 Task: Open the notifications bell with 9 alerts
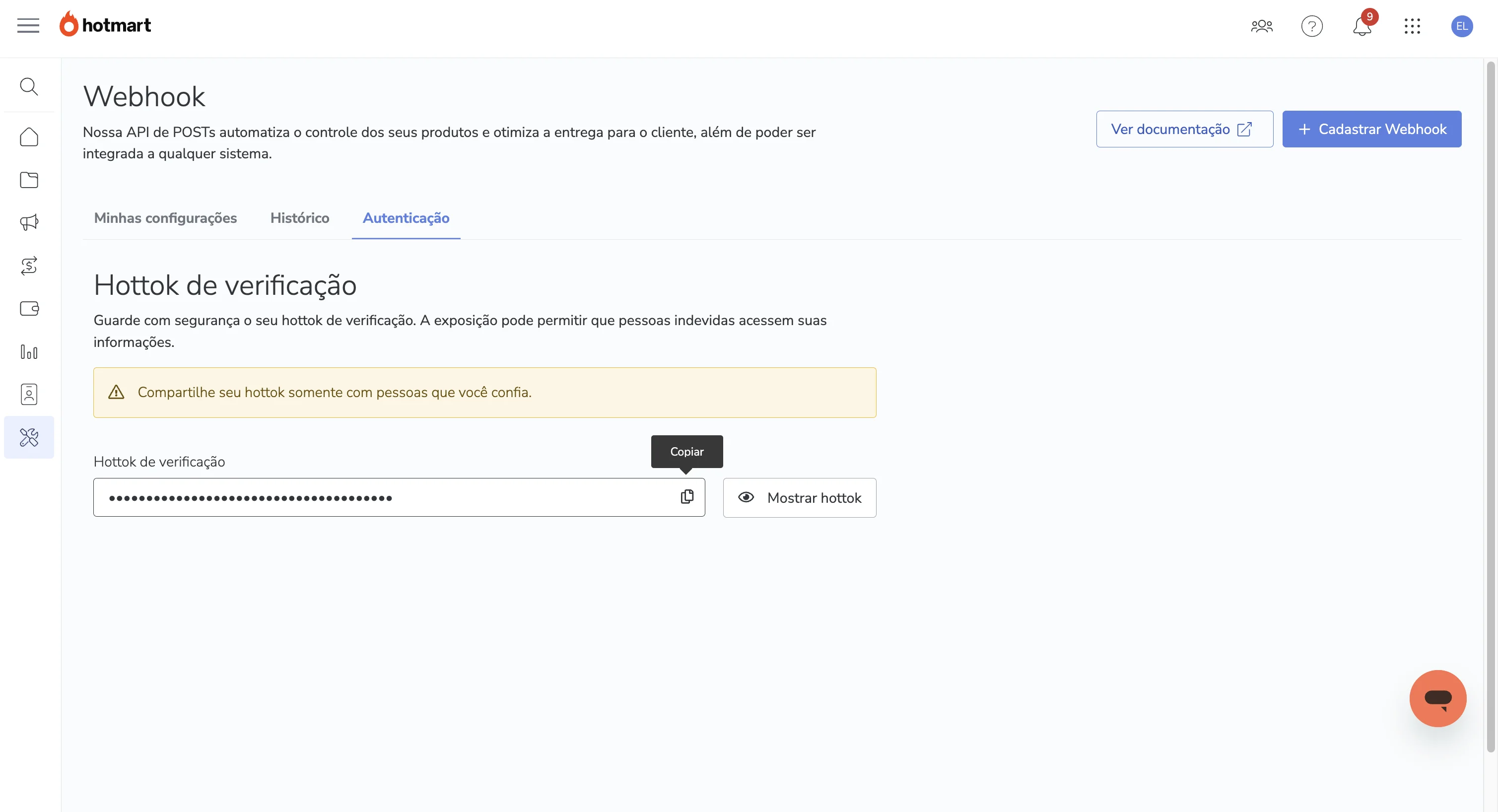[x=1361, y=26]
